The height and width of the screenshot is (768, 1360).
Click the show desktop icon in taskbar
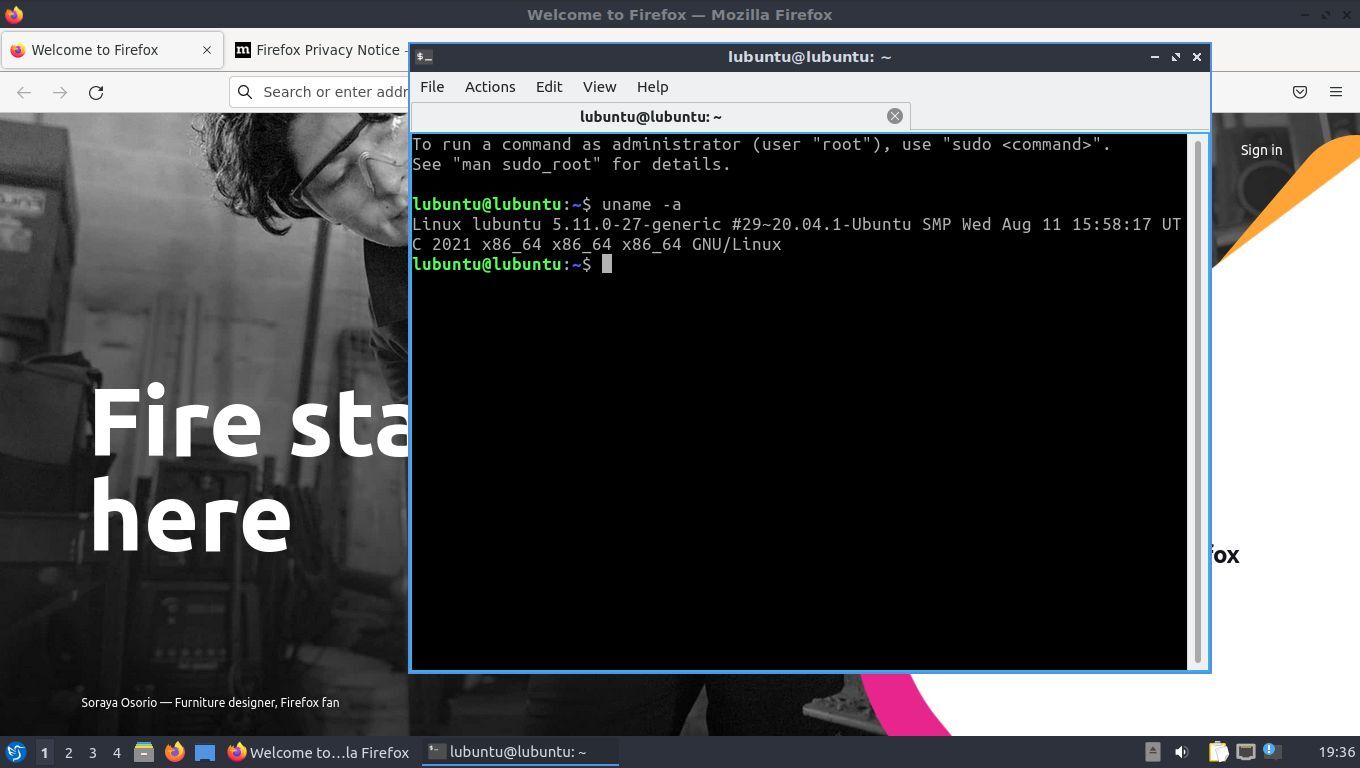[204, 752]
